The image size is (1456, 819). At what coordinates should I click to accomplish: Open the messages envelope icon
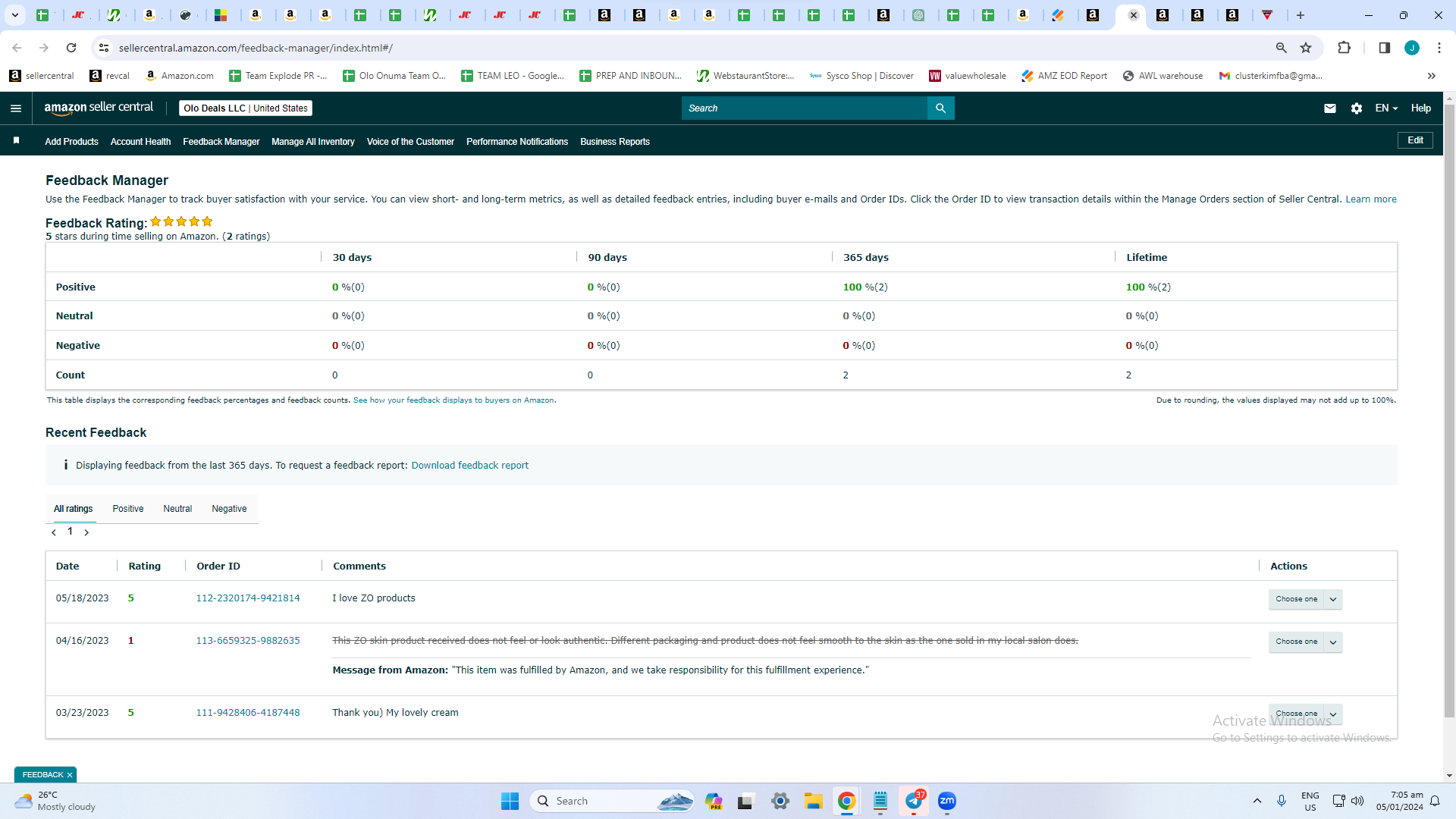pyautogui.click(x=1329, y=108)
